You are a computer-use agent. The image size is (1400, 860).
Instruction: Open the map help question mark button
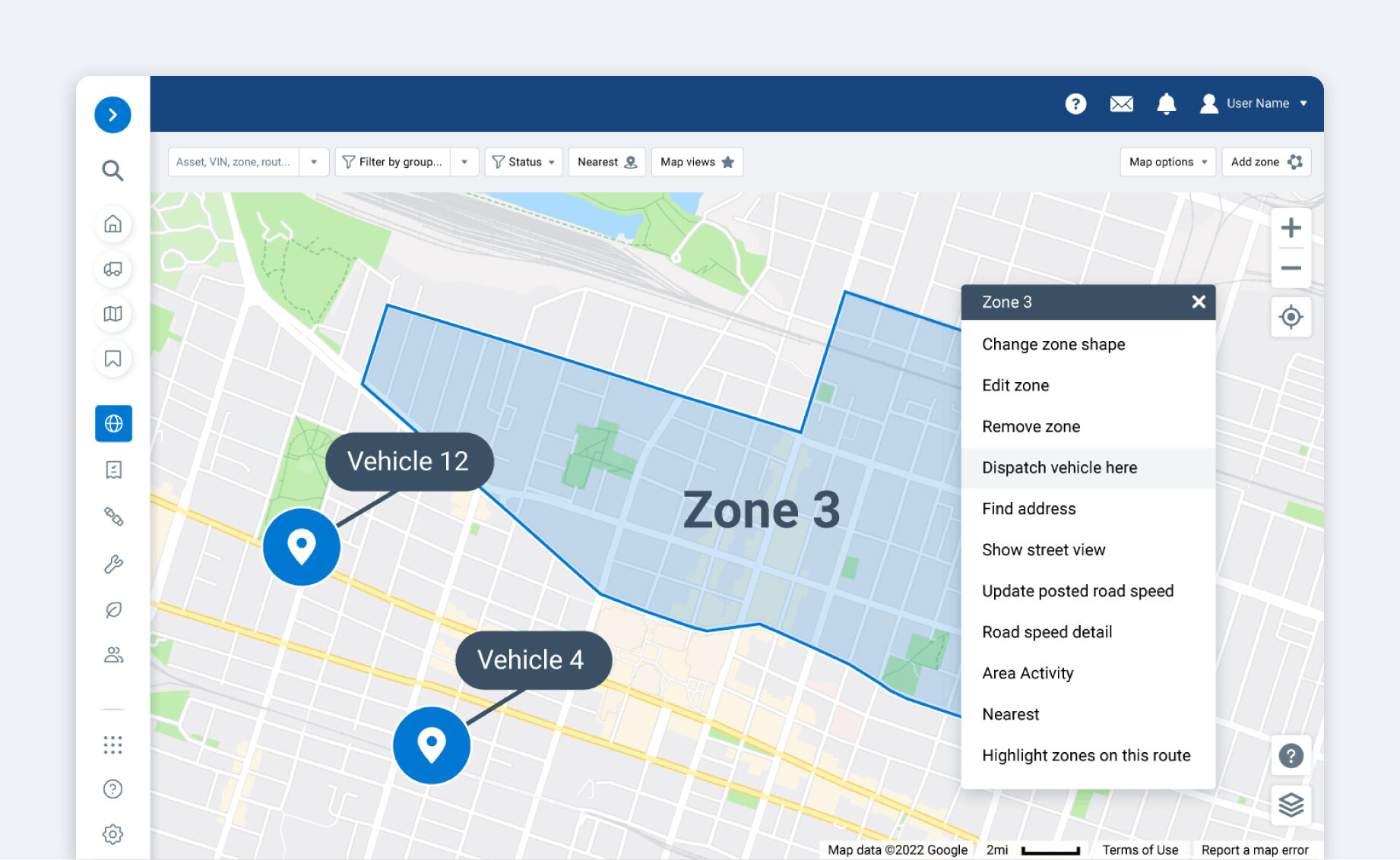(1291, 755)
